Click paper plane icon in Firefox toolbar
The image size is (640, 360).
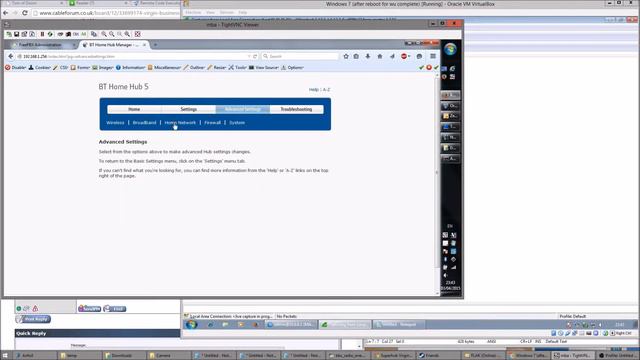coord(392,56)
